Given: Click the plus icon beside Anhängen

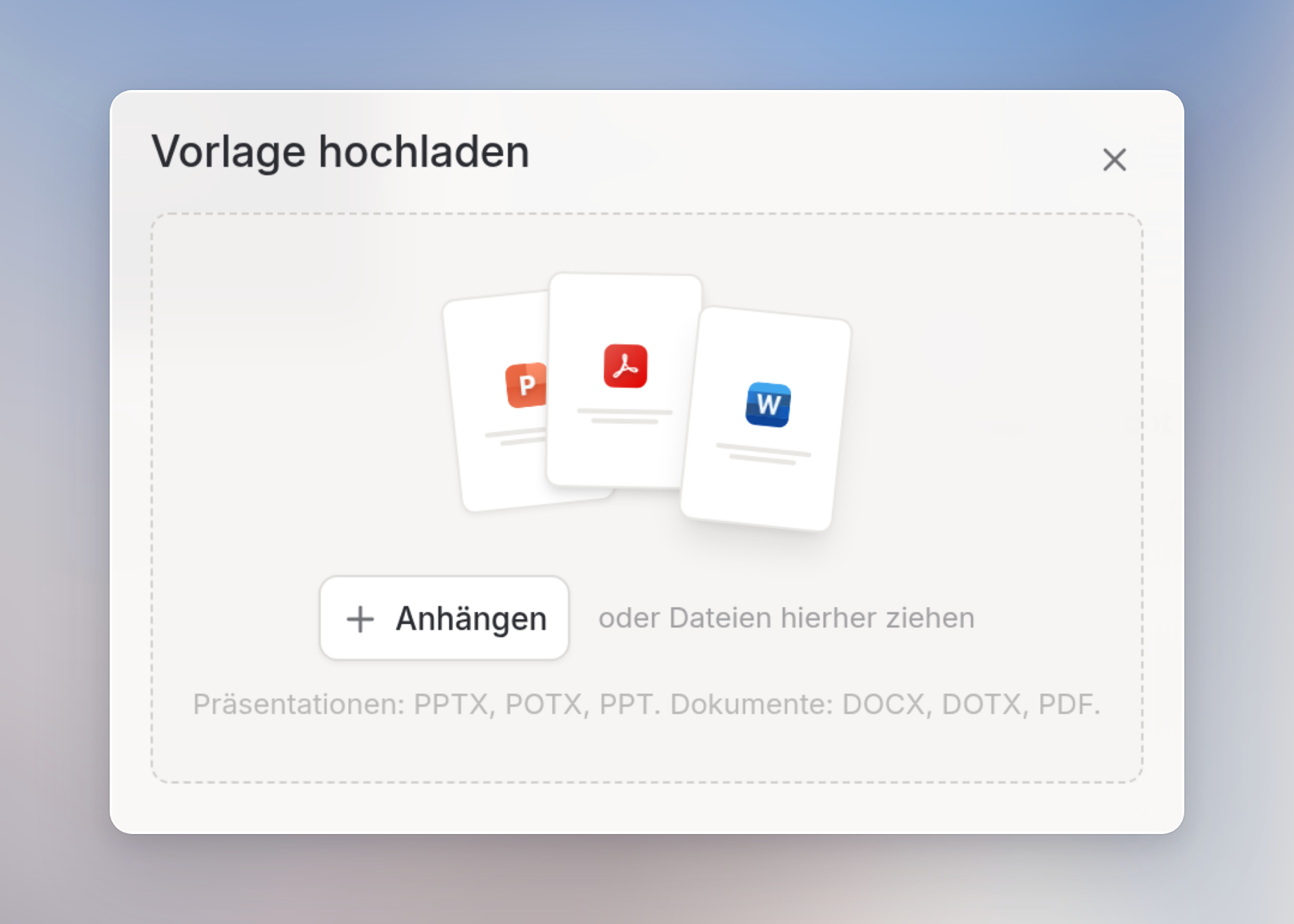Looking at the screenshot, I should 360,620.
